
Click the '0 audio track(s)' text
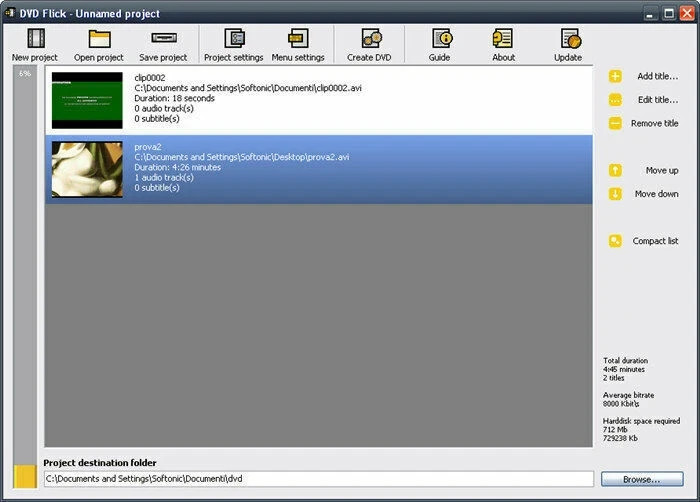coord(164,109)
